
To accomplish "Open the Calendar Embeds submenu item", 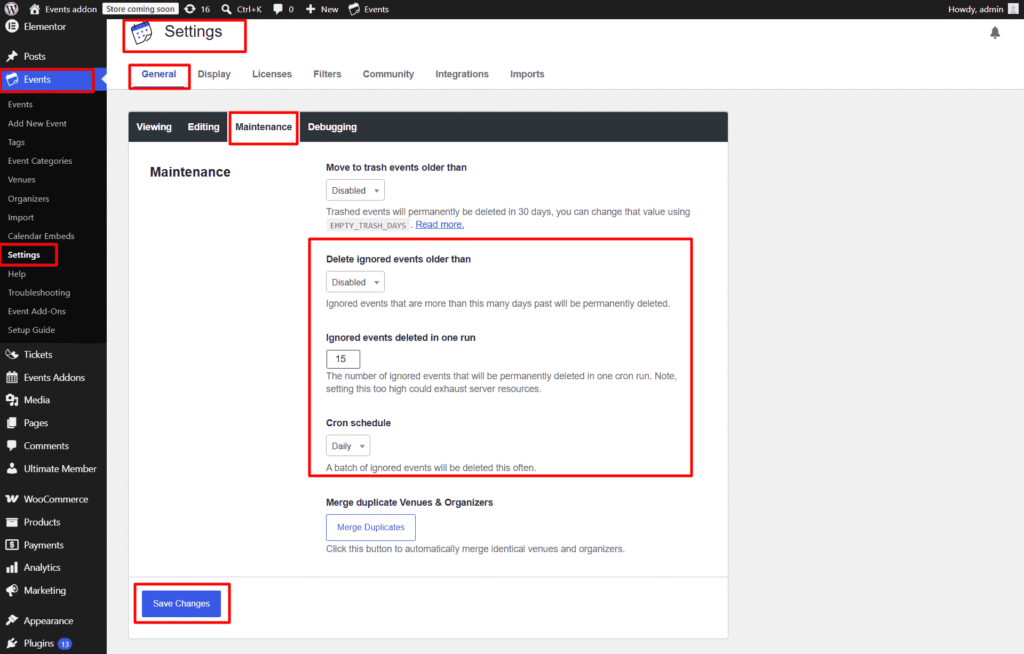I will pos(41,236).
